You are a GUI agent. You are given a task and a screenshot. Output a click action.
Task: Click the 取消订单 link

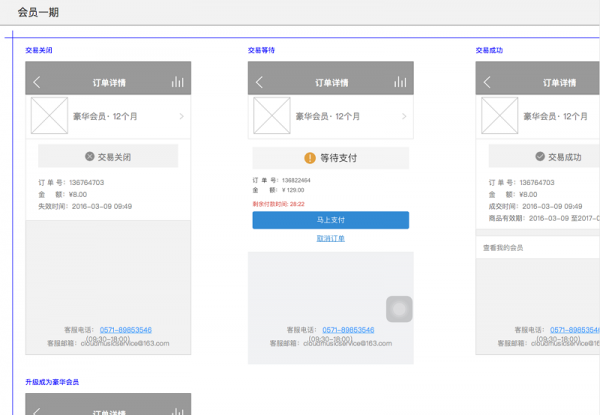tap(330, 239)
